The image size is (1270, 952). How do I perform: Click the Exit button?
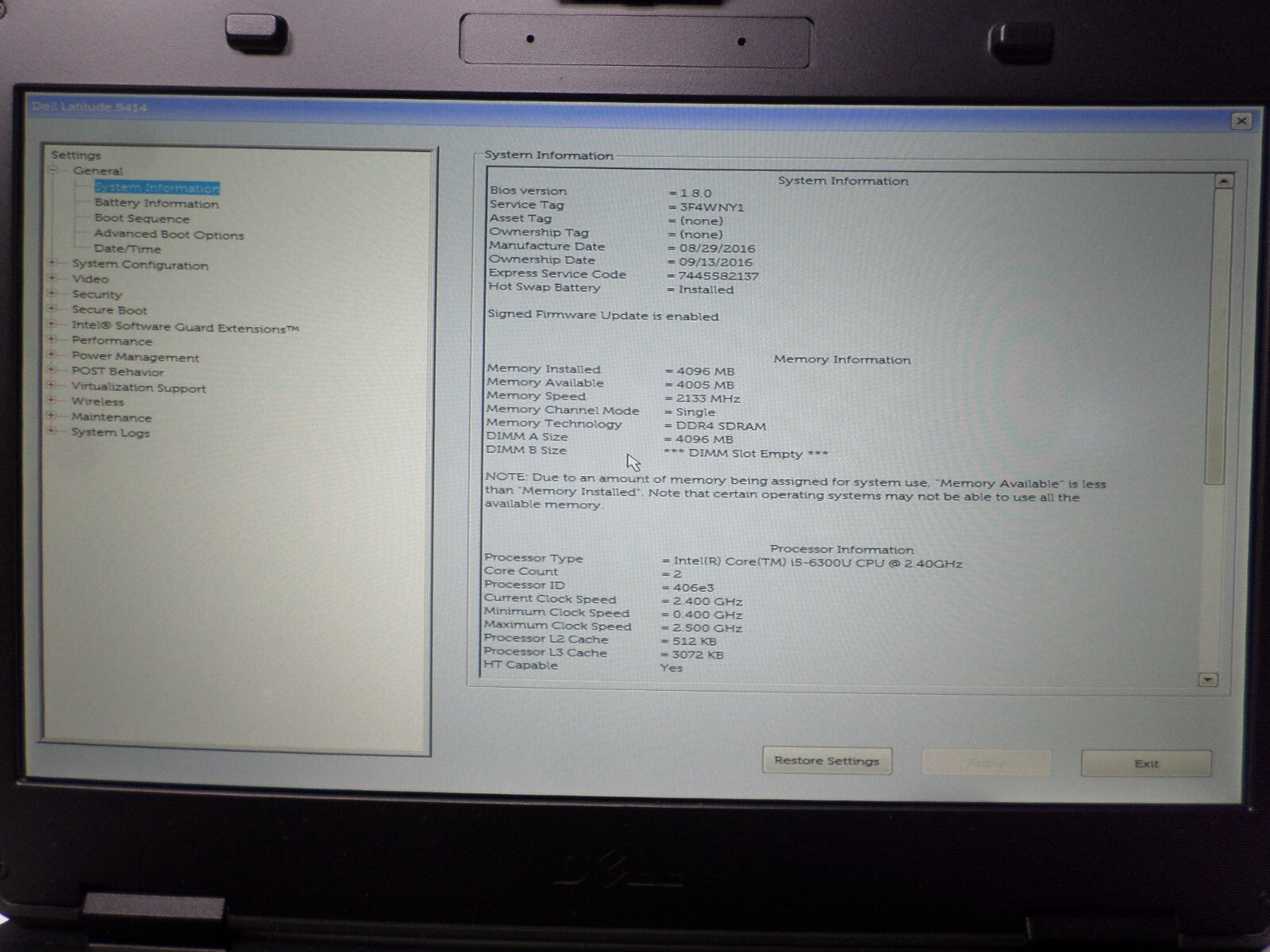1146,763
